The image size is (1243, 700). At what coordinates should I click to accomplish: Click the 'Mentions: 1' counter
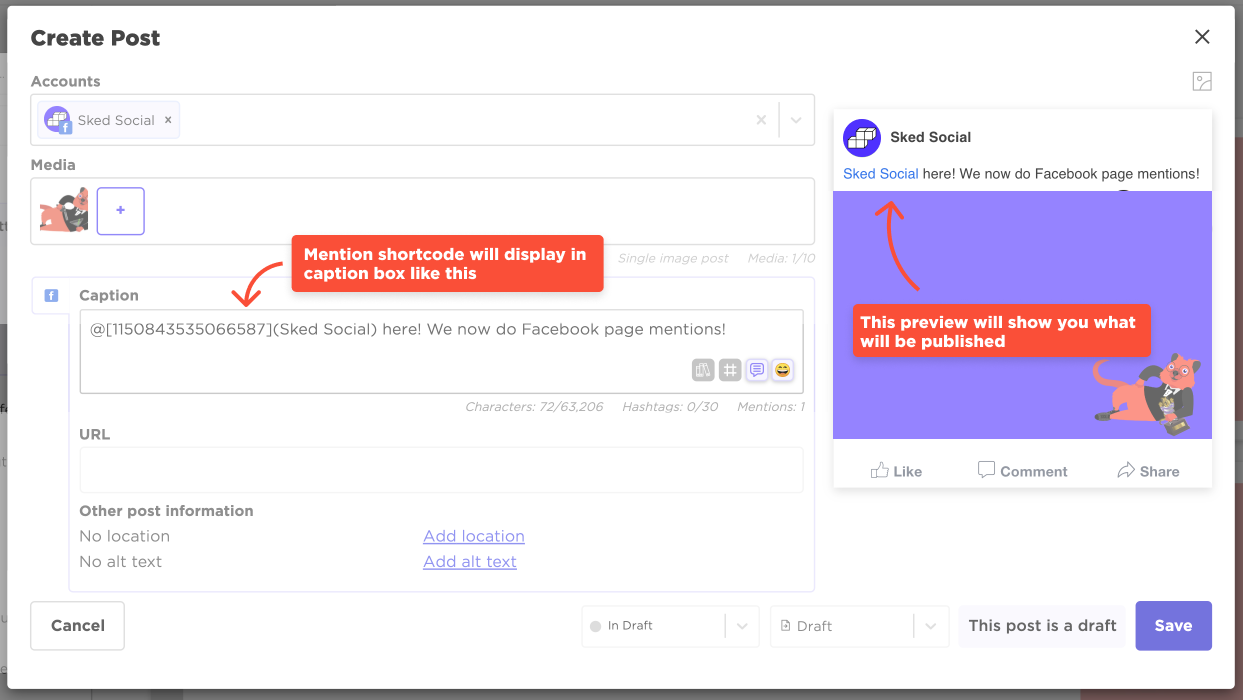[x=770, y=407]
